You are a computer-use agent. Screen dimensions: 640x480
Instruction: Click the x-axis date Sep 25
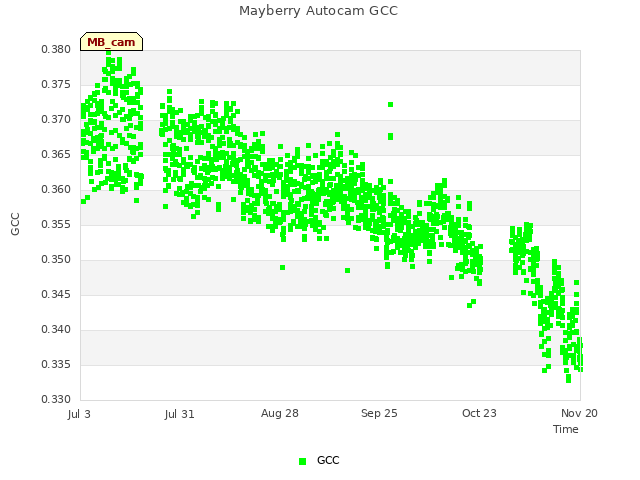pyautogui.click(x=379, y=413)
